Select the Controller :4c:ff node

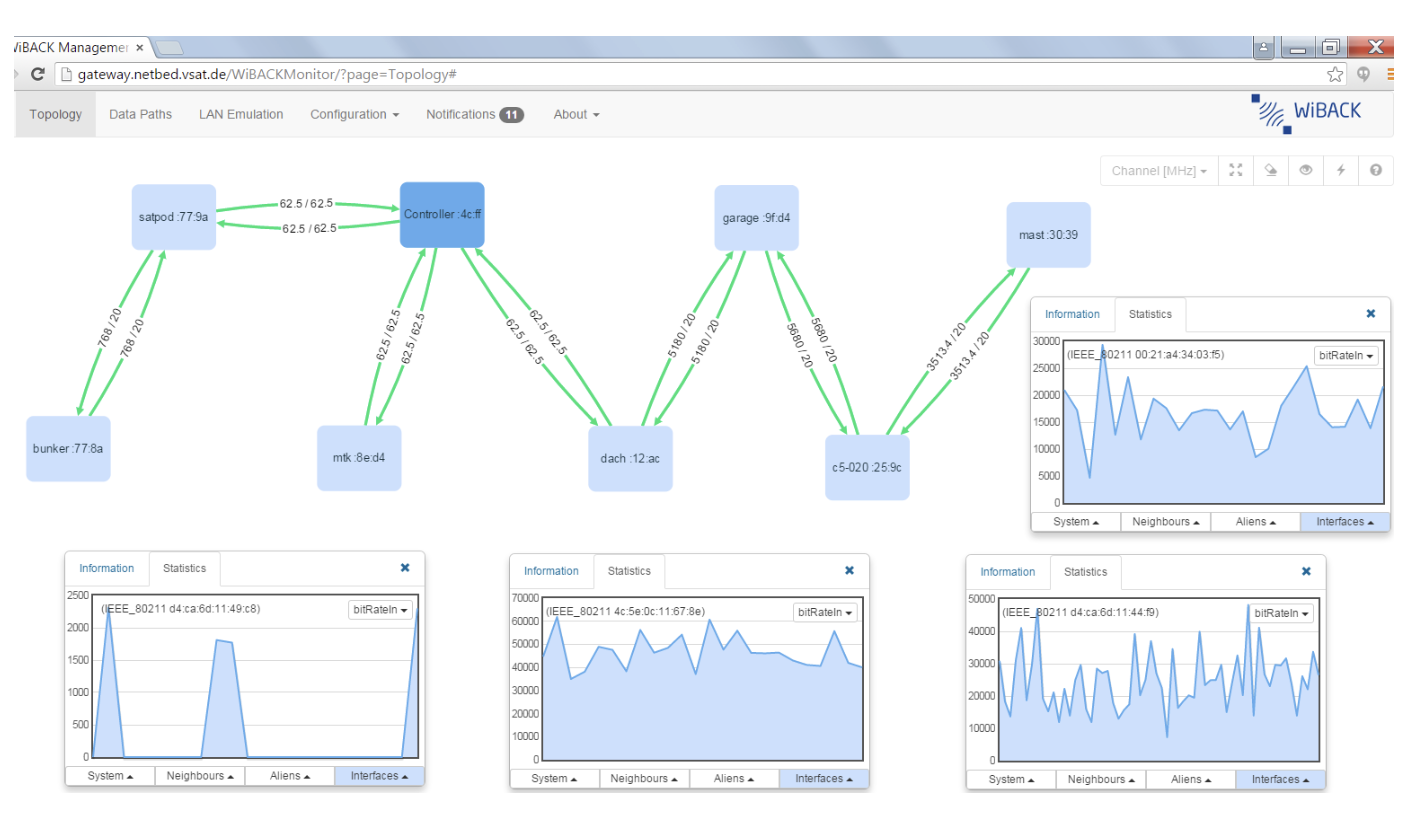(x=442, y=214)
